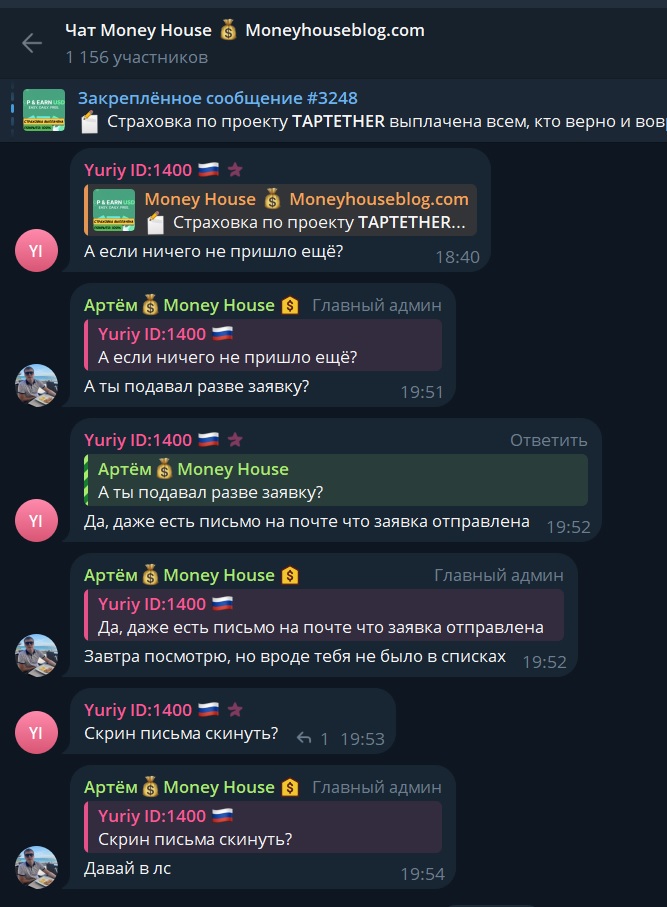Image resolution: width=667 pixels, height=907 pixels.
Task: Click the YI avatar beside the 'Скрин письма скинуть?' message
Action: click(x=36, y=732)
